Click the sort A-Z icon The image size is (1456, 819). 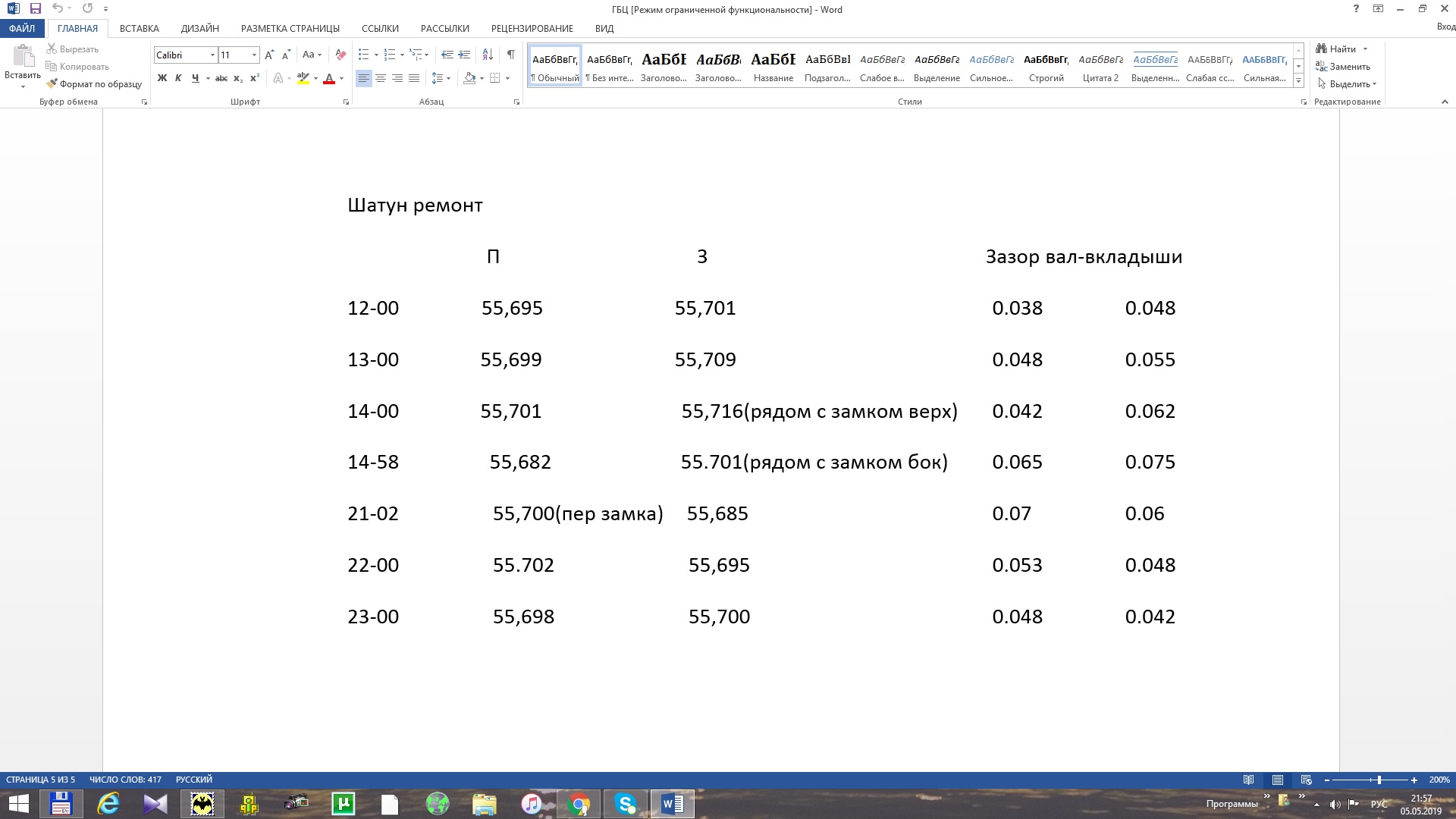point(488,55)
